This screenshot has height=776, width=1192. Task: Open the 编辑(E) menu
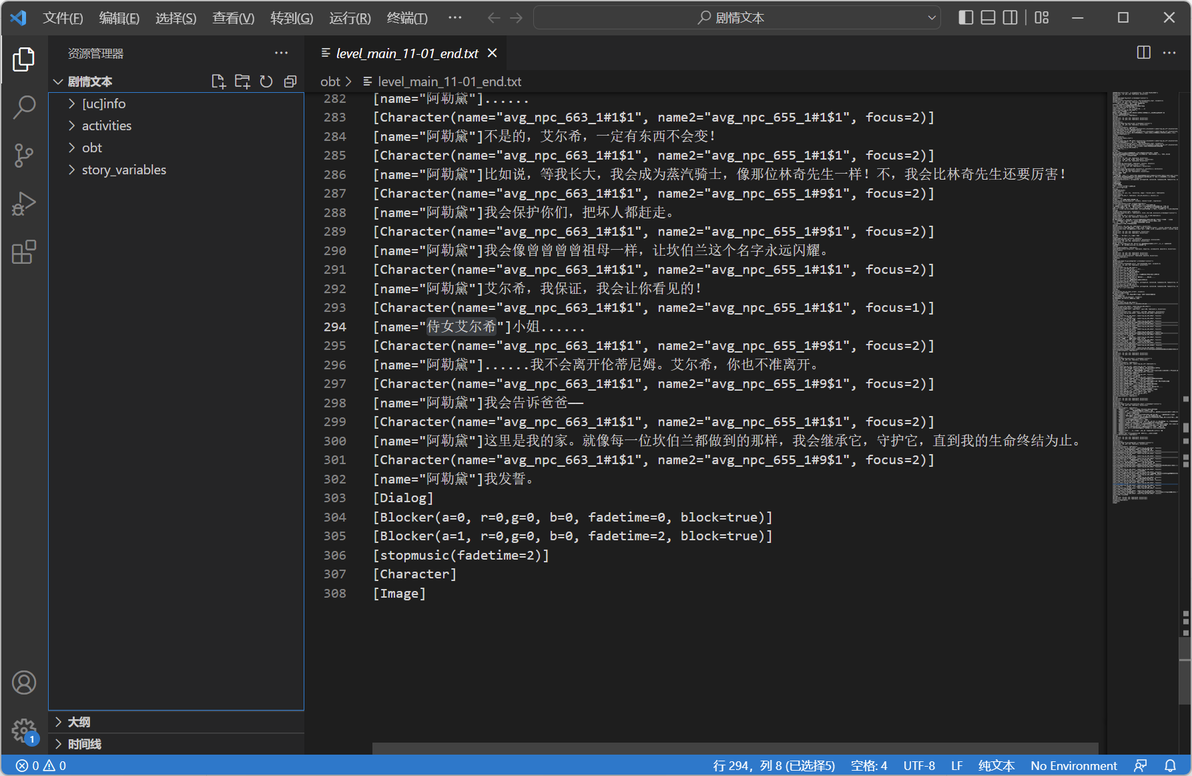pyautogui.click(x=119, y=17)
